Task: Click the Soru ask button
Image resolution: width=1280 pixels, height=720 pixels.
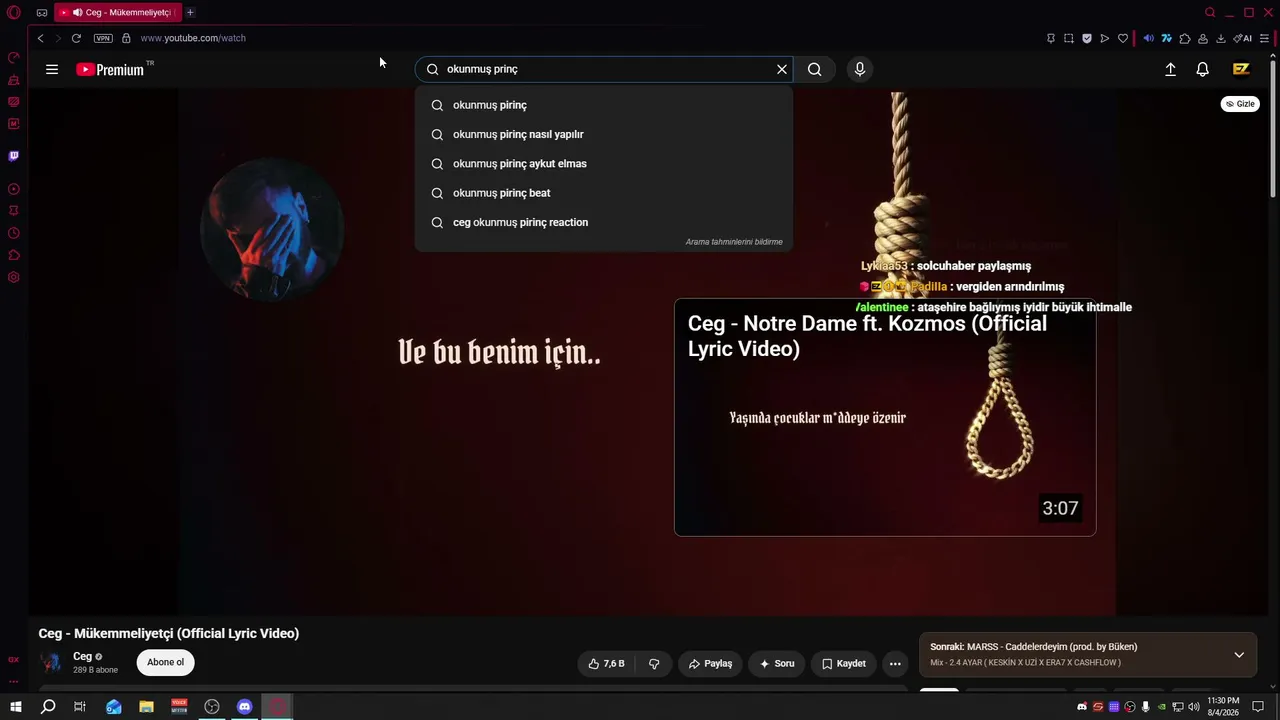Action: [x=777, y=663]
